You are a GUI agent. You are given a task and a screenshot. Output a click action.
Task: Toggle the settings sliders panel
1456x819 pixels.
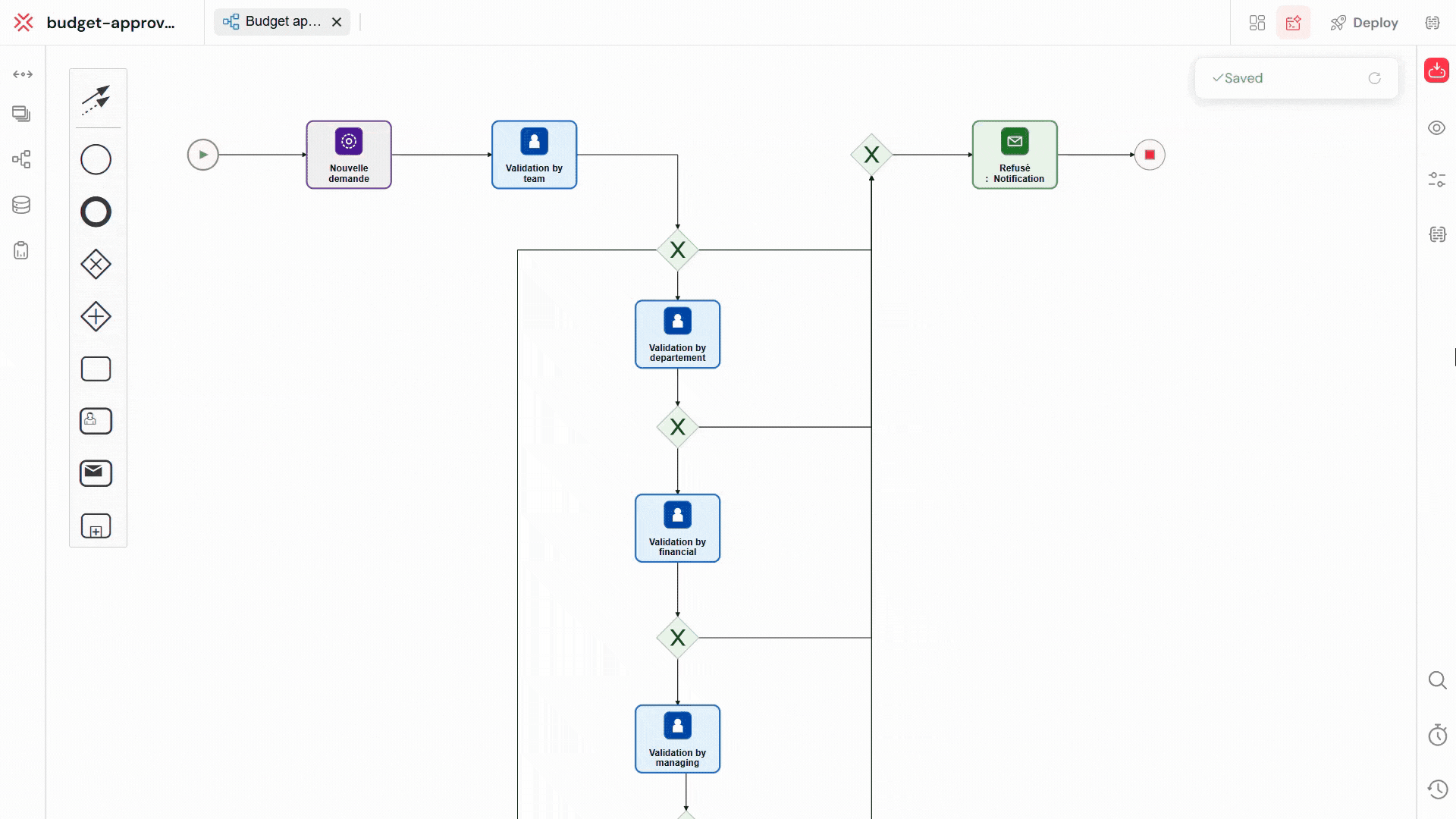click(x=1438, y=180)
